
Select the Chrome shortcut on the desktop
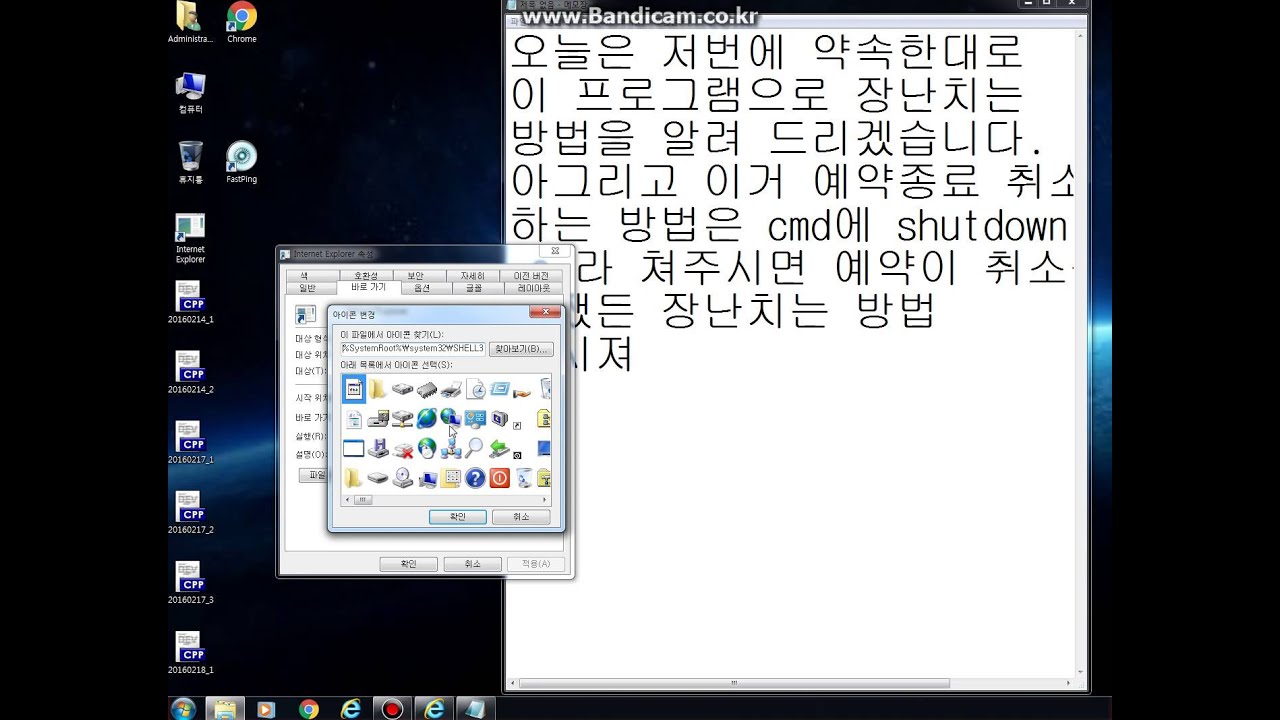[x=241, y=23]
